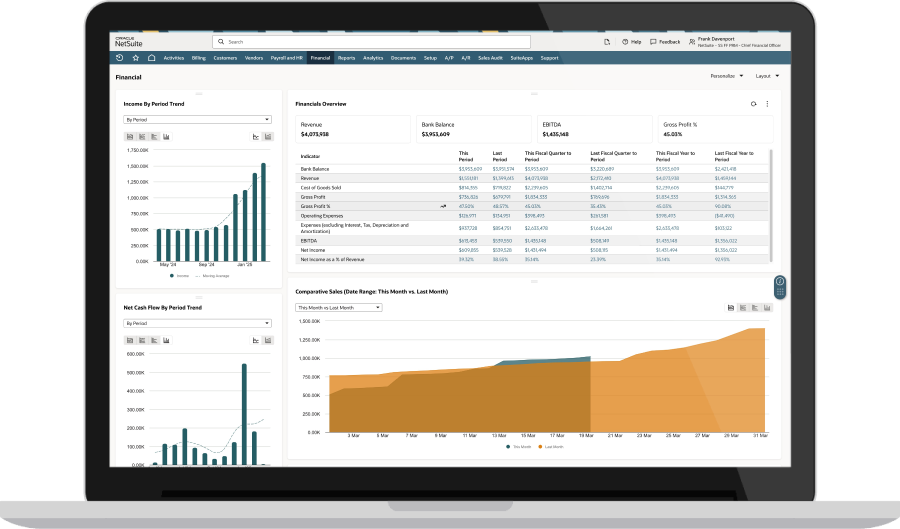The width and height of the screenshot is (900, 529).
Task: Open the EBITDA indicator row link
Action: pos(307,241)
